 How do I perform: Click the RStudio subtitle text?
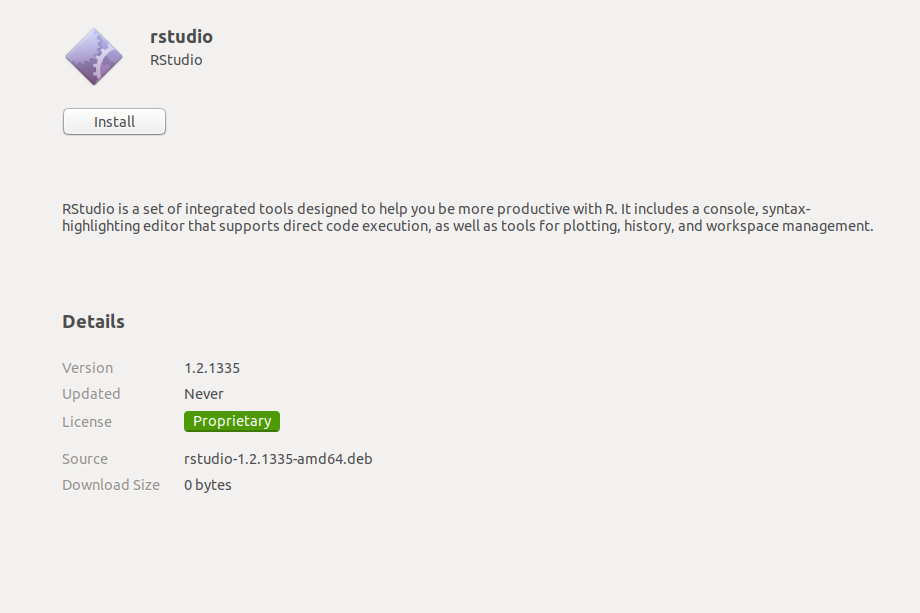(176, 60)
